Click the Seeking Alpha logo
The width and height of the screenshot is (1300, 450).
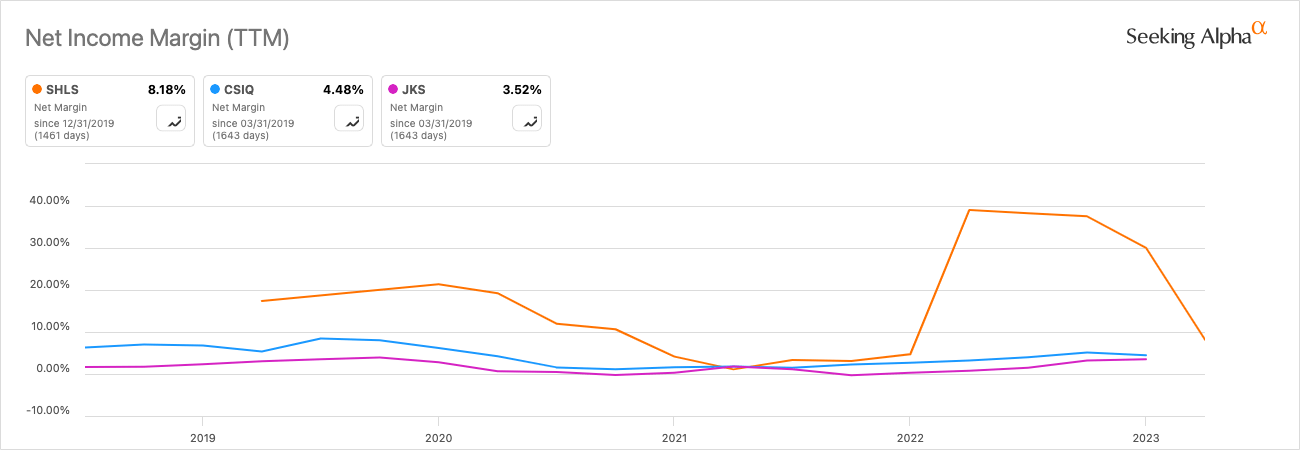[1196, 36]
